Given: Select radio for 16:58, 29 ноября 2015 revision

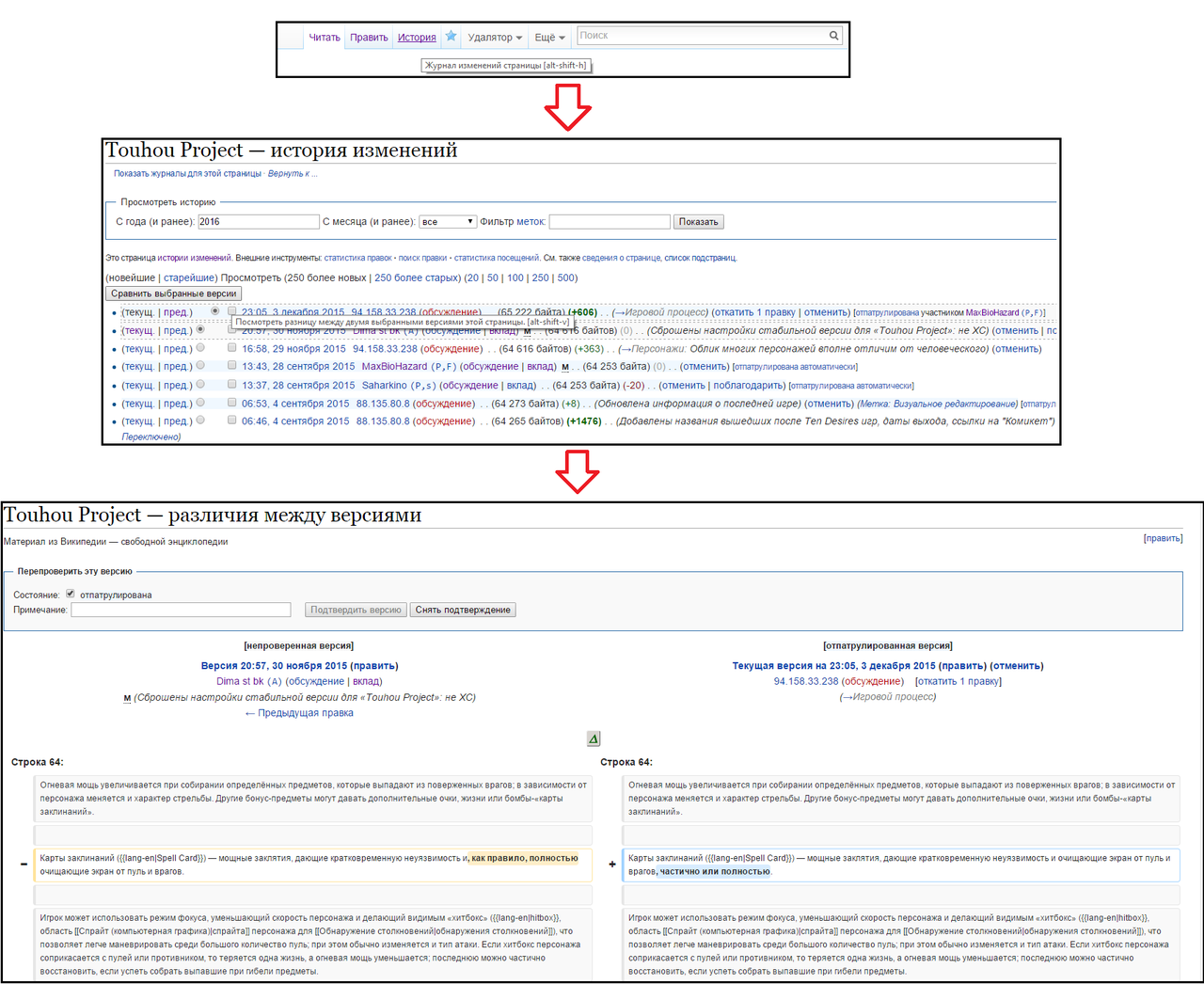Looking at the screenshot, I should pyautogui.click(x=200, y=347).
